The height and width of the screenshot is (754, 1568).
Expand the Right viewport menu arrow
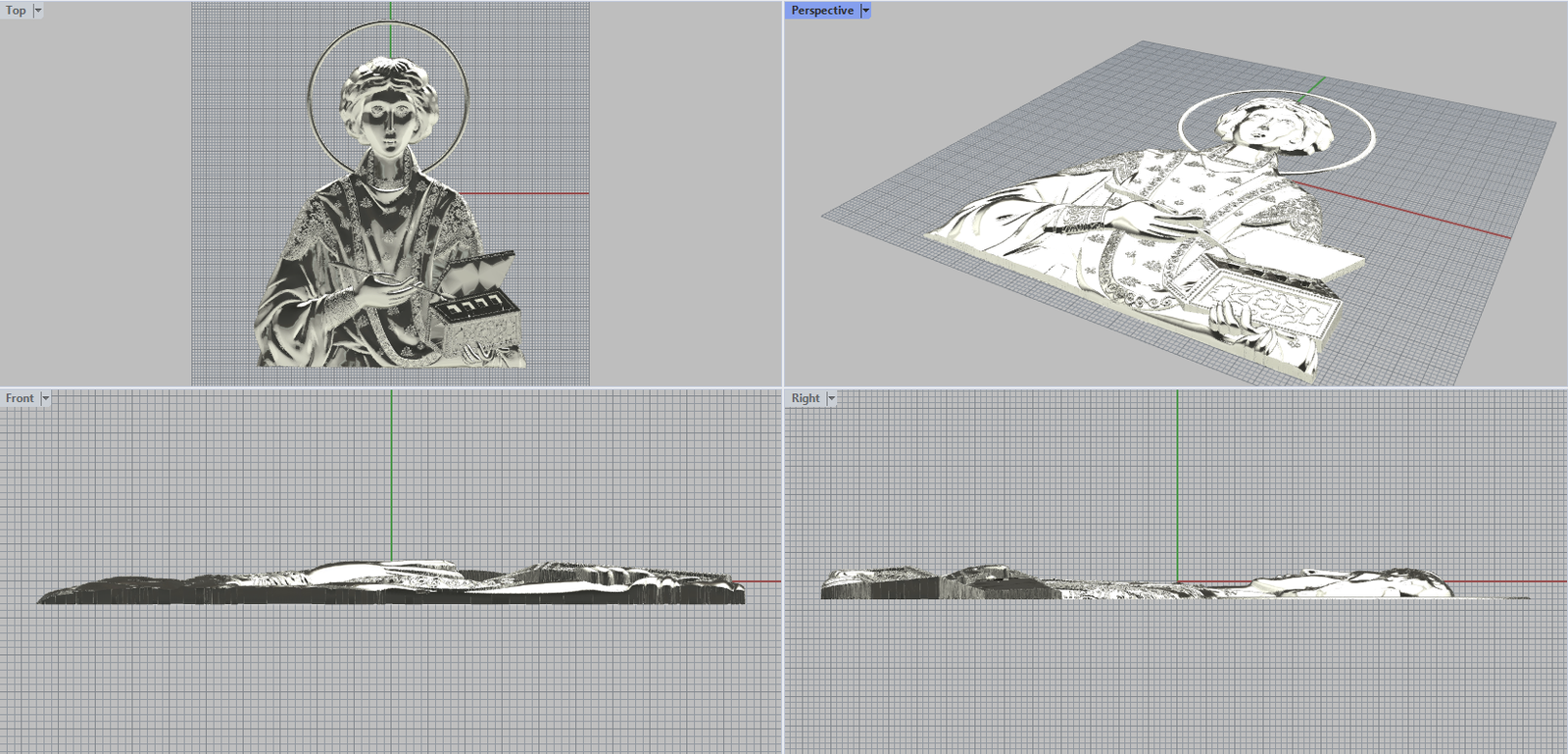(832, 398)
